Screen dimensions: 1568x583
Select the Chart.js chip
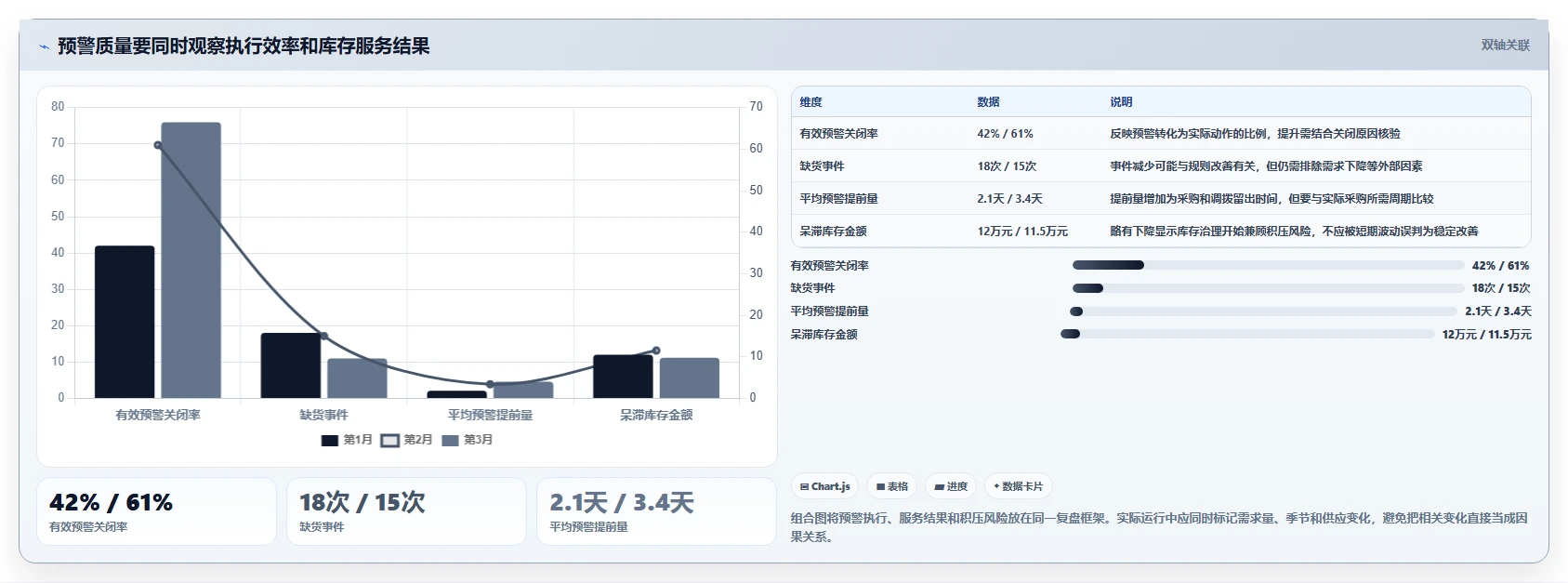[825, 486]
